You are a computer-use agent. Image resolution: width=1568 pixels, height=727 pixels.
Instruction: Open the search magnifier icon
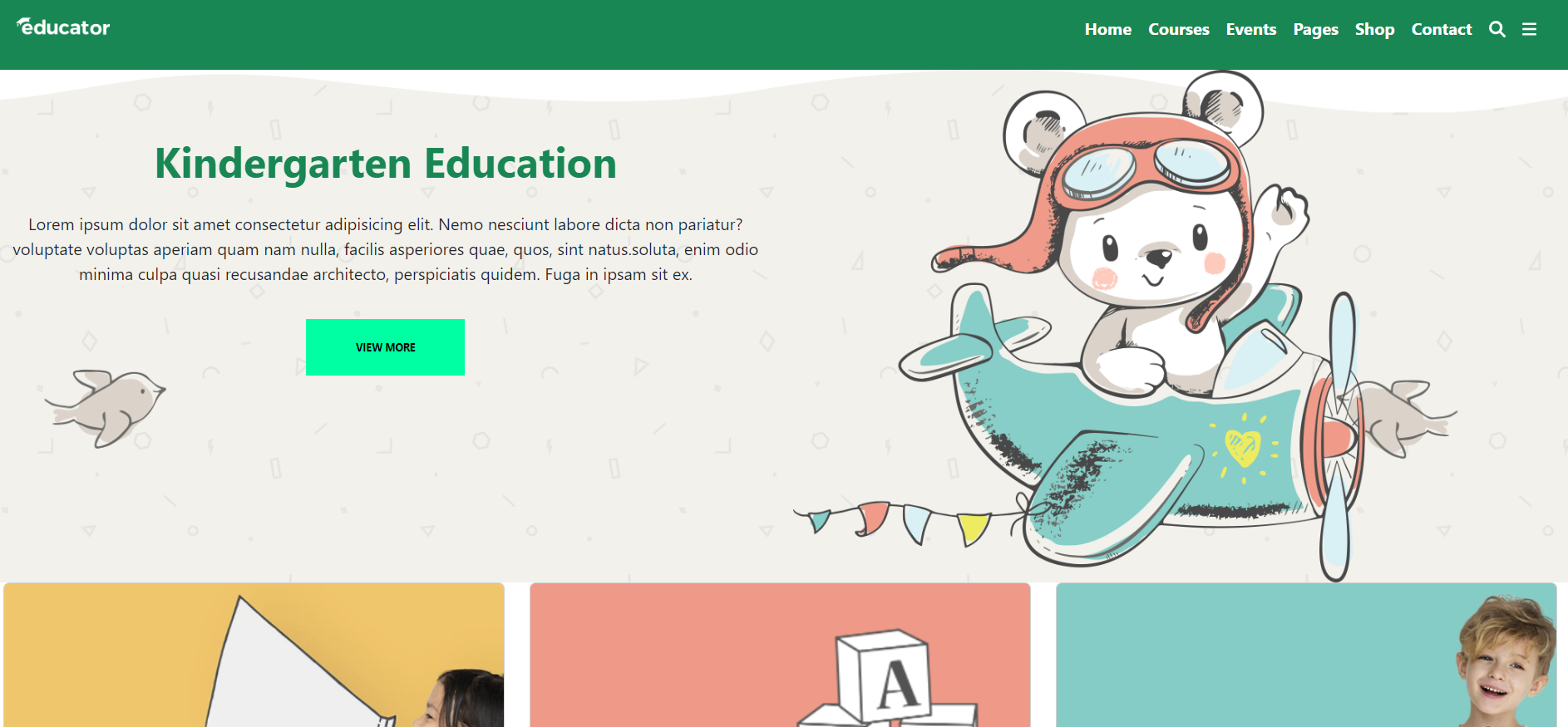(x=1497, y=29)
